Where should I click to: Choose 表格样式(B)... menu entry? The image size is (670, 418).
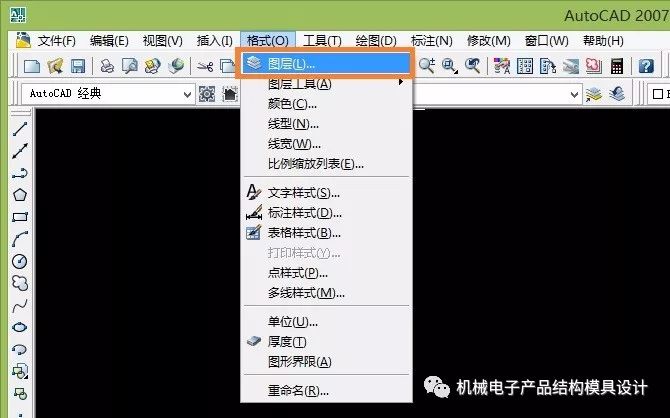pos(327,233)
